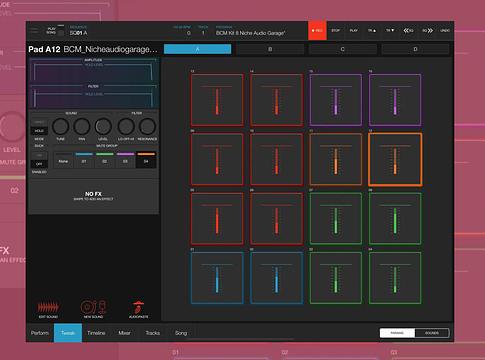Select mute group 01 (blue)
485x360 pixels.
(x=84, y=161)
